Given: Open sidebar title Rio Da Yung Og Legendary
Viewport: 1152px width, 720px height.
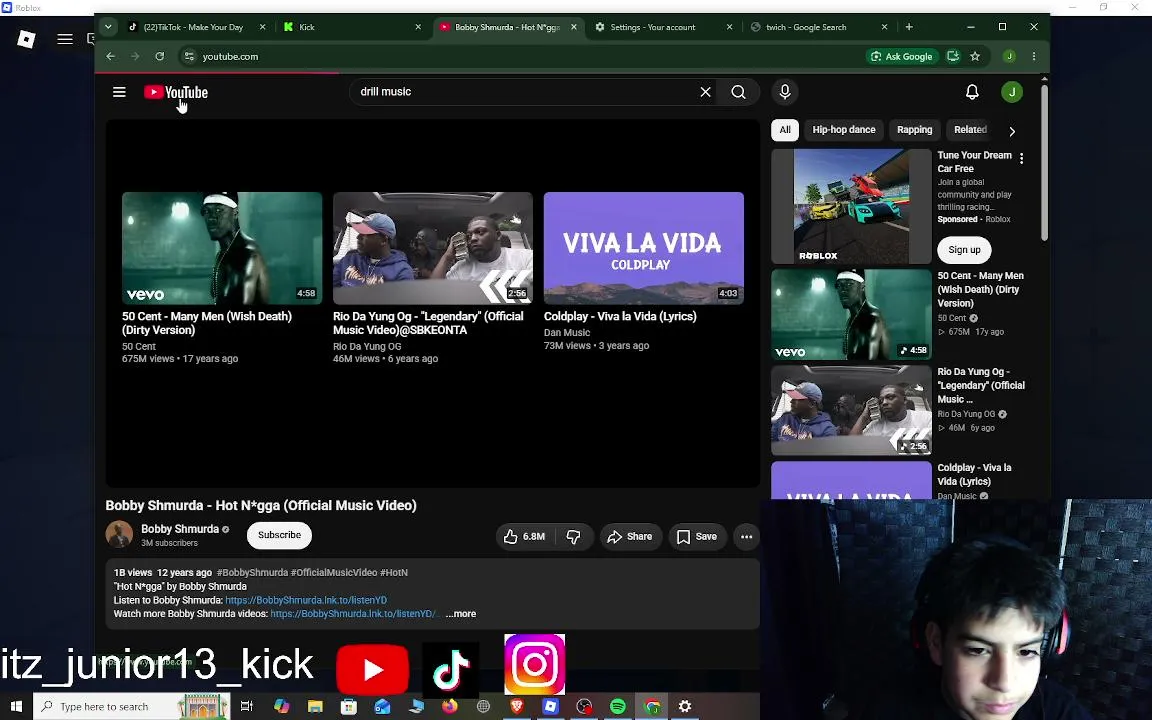Looking at the screenshot, I should click(x=981, y=386).
